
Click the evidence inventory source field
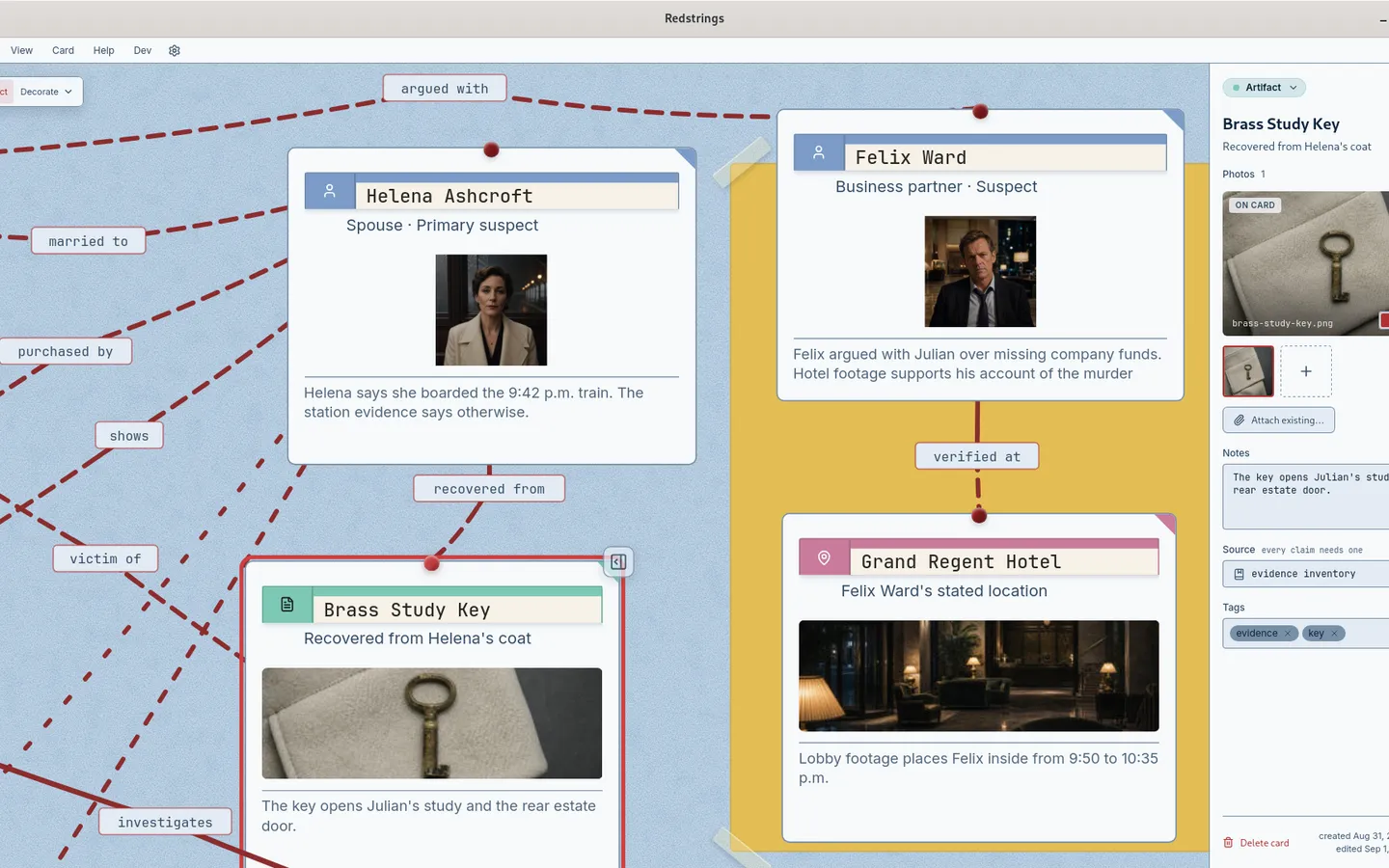[x=1306, y=574]
